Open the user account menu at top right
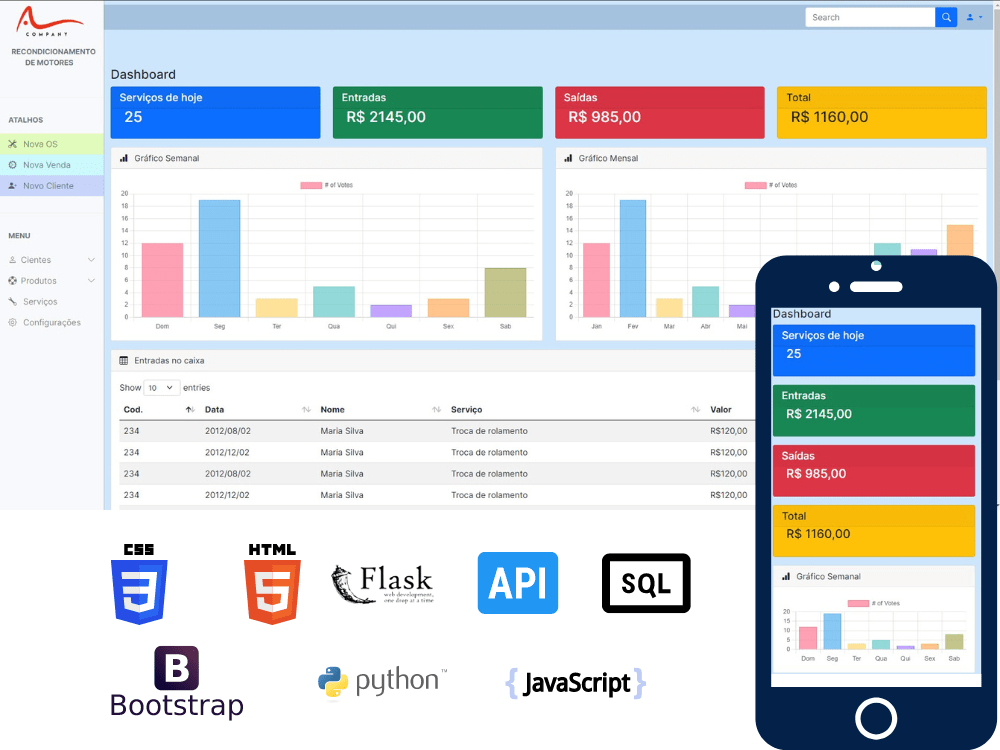 tap(972, 17)
